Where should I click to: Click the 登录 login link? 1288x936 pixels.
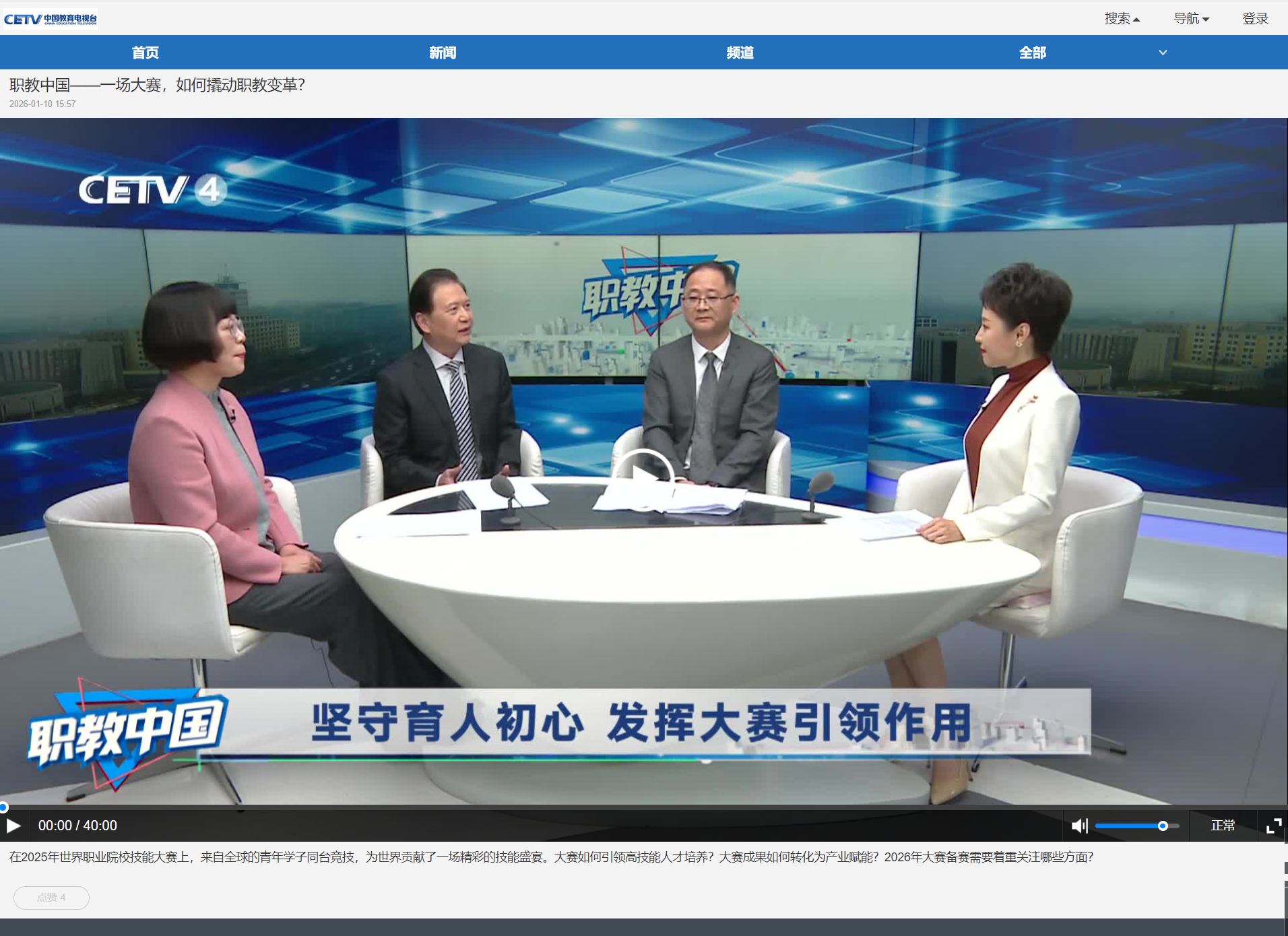[x=1255, y=19]
